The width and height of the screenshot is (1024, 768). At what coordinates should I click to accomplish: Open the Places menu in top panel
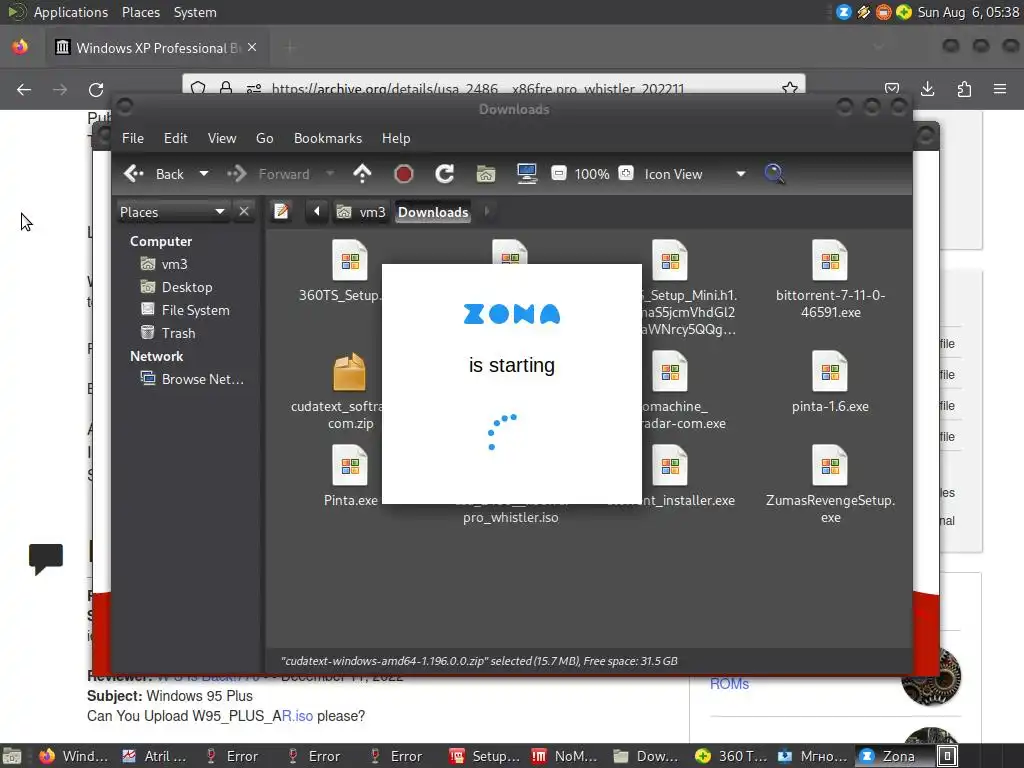click(x=141, y=12)
